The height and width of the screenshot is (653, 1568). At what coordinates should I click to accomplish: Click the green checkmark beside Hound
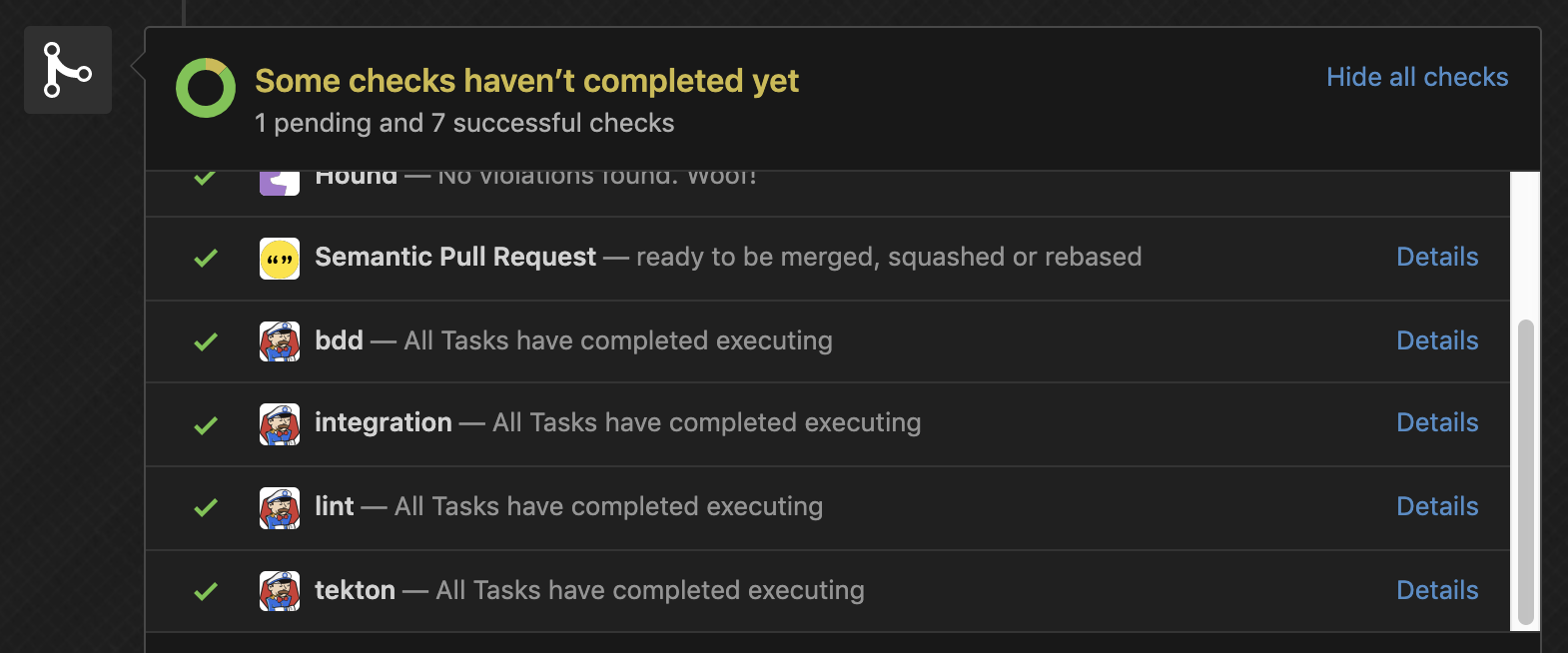(205, 177)
